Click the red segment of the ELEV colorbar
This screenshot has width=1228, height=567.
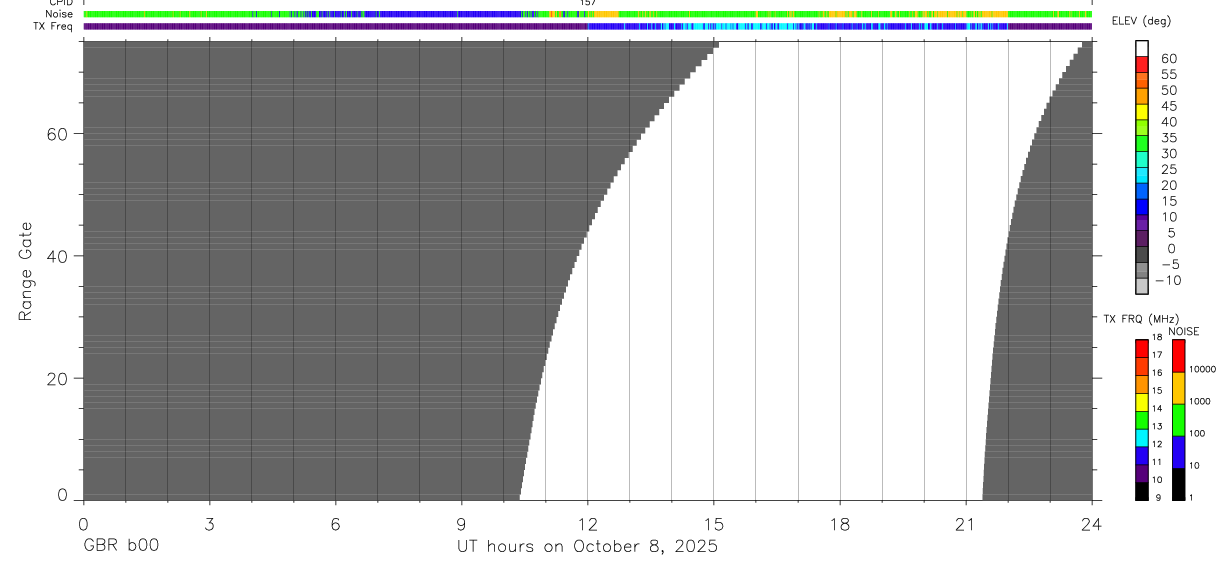point(1142,64)
